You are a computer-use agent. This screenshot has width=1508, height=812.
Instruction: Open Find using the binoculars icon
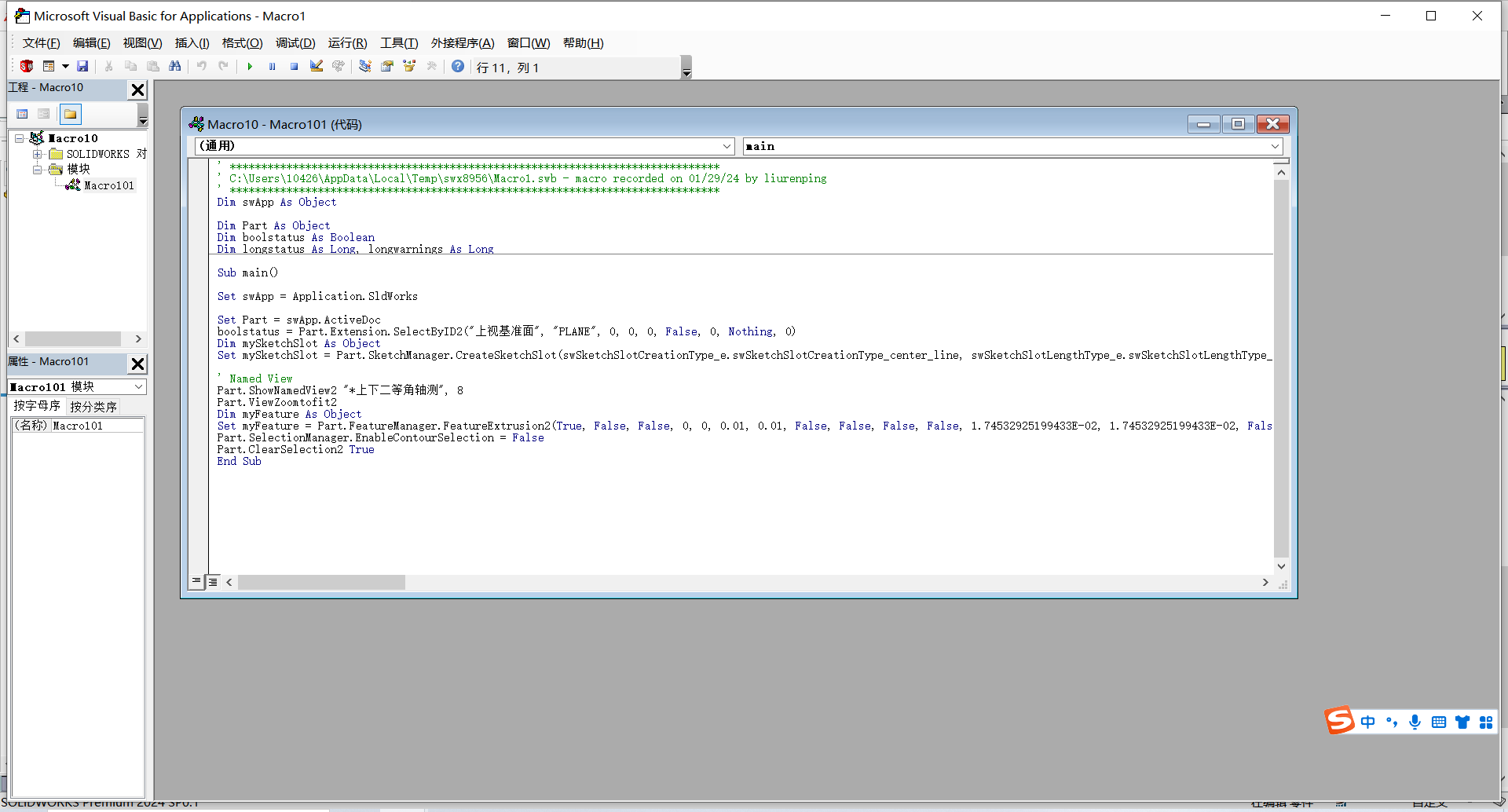[176, 67]
